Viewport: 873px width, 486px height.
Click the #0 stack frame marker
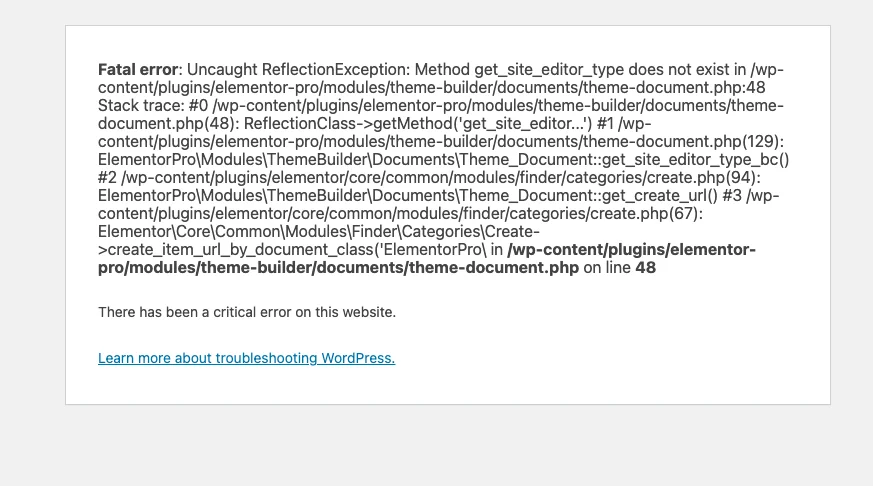198,106
